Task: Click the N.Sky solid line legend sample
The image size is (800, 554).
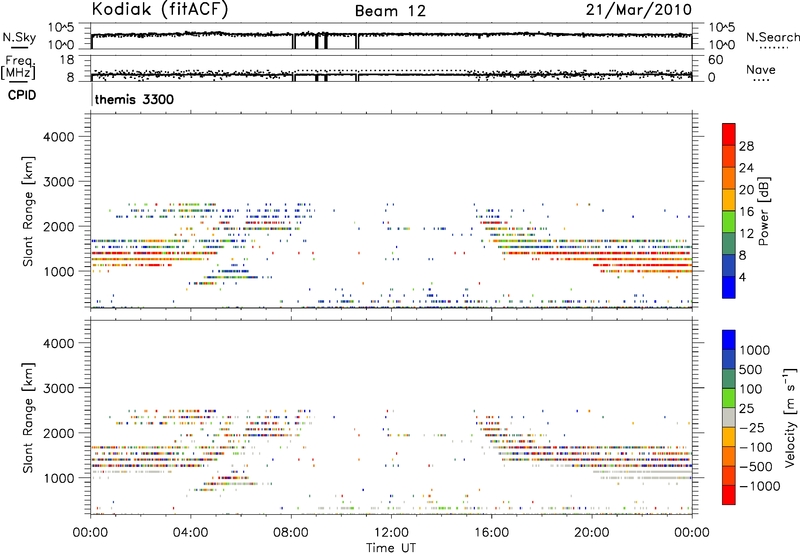Action: [x=18, y=47]
